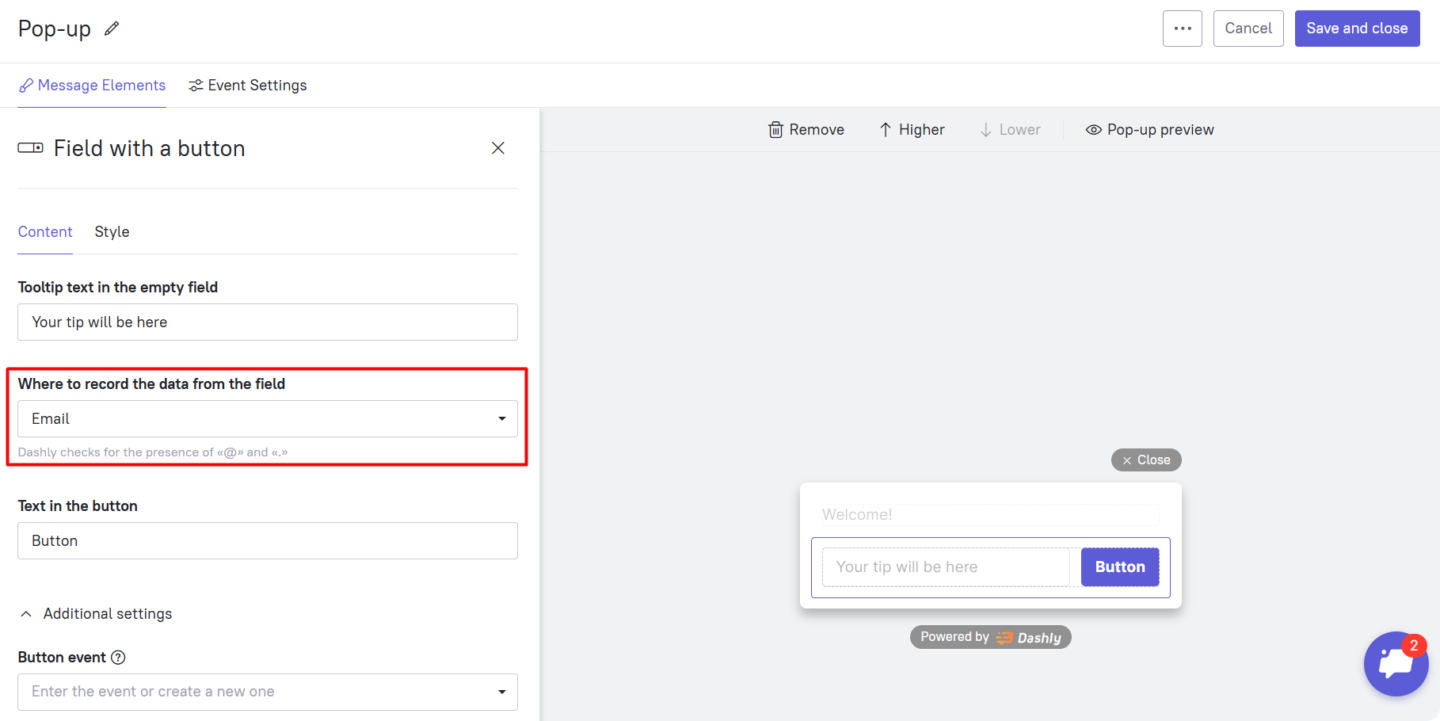Click the pencil icon to rename Pop-up
Screen dimensions: 1440x721
point(112,29)
